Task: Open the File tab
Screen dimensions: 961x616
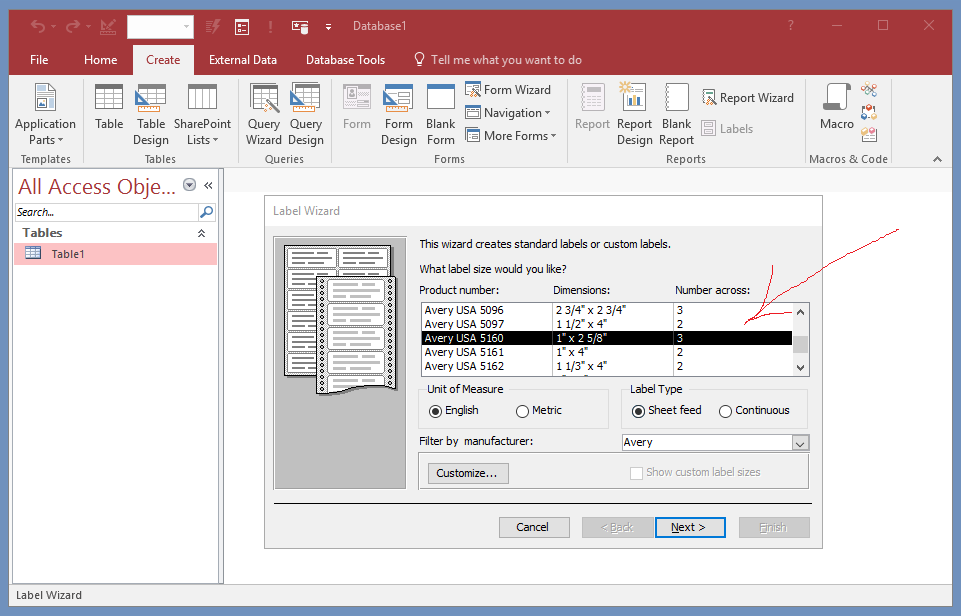Action: (39, 59)
